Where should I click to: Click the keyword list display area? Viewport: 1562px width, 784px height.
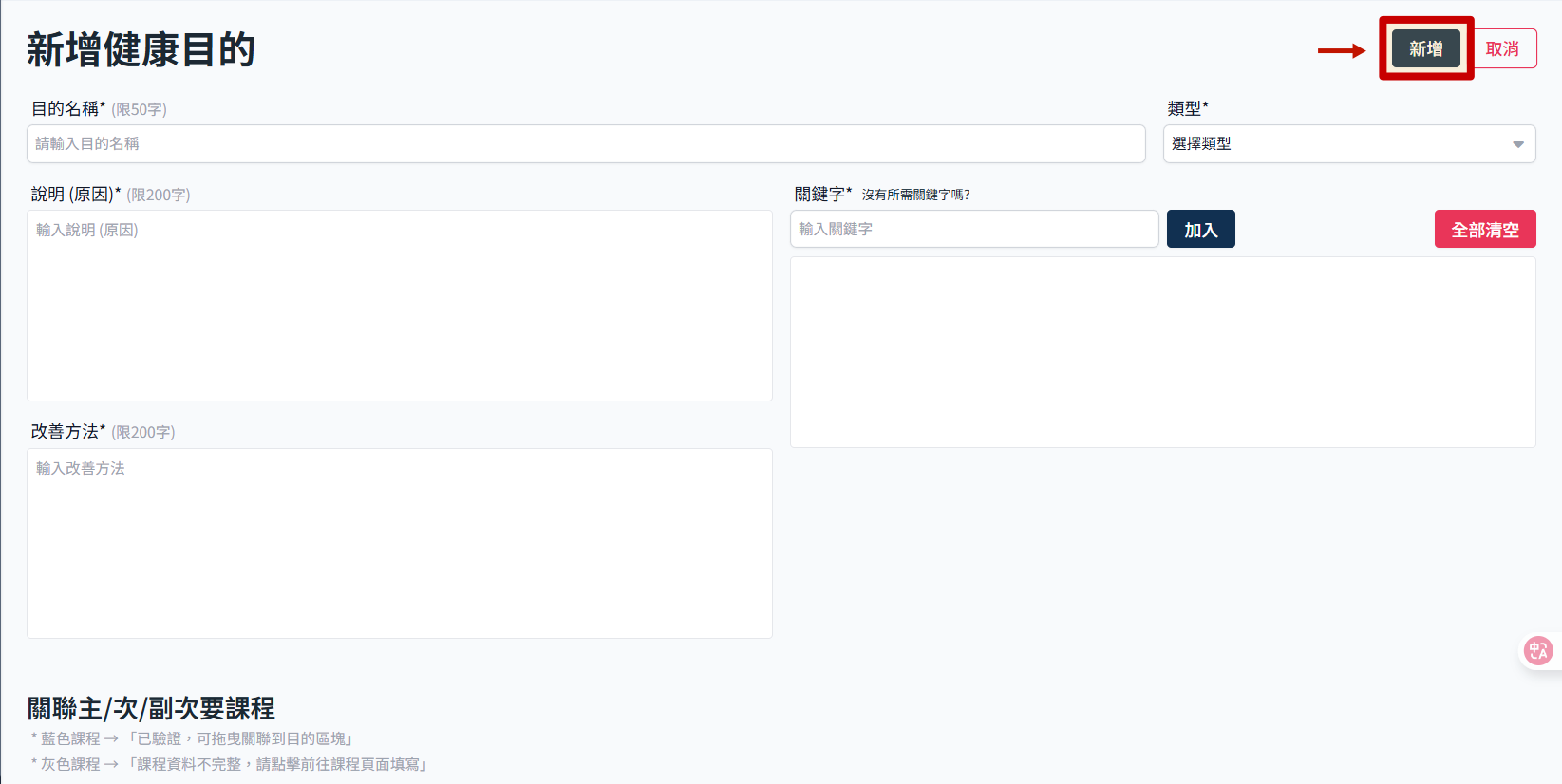pyautogui.click(x=1163, y=352)
